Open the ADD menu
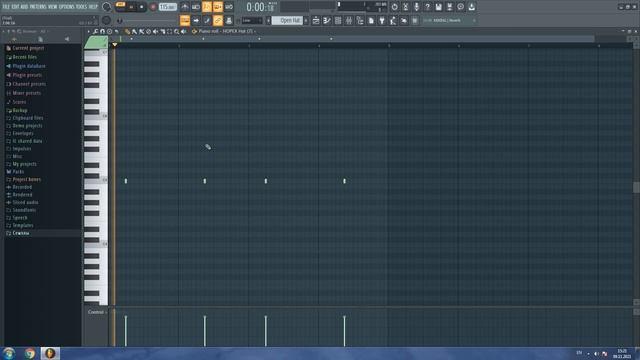The width and height of the screenshot is (640, 360). click(x=24, y=7)
